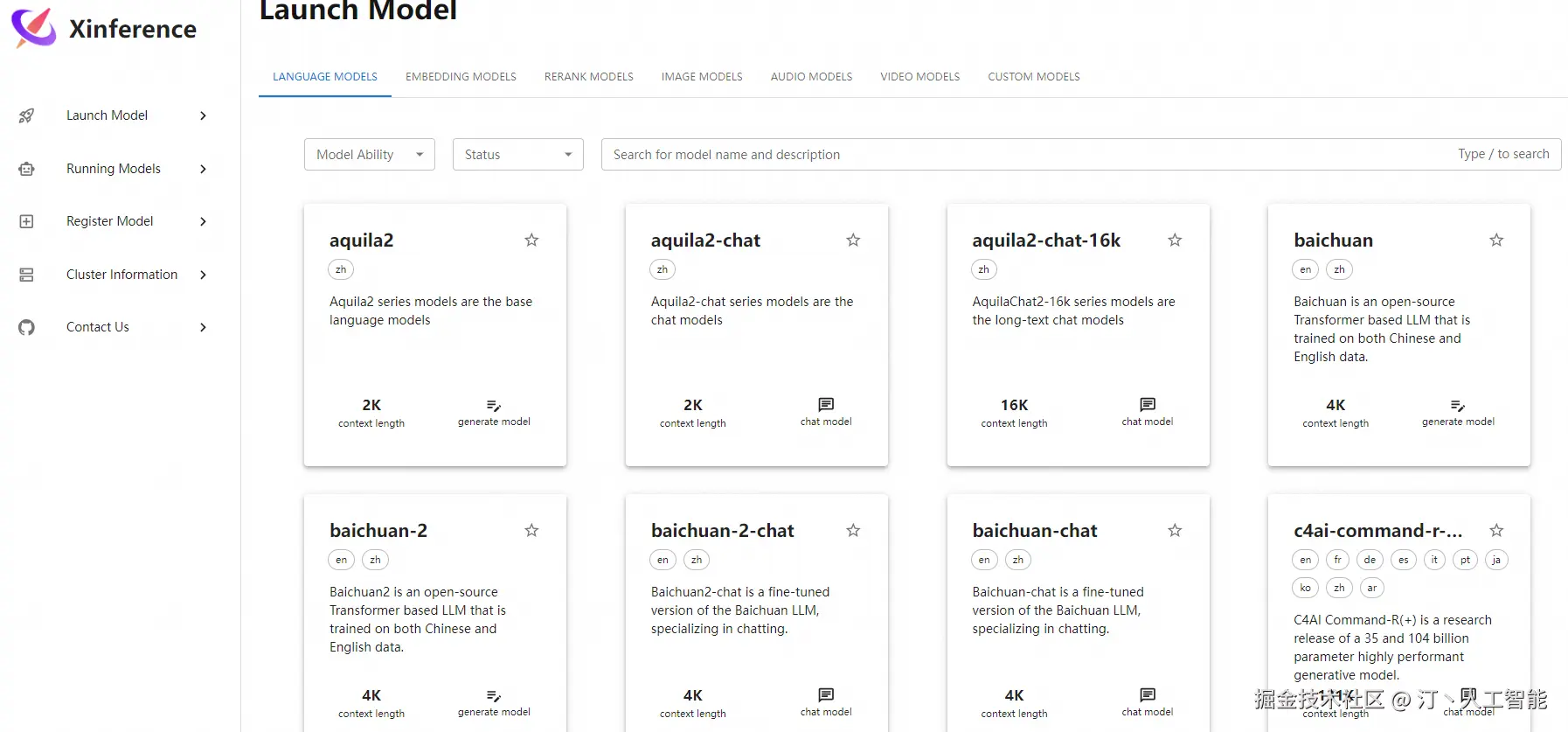Click the chat model icon on baichuan-chat card

(x=1148, y=694)
